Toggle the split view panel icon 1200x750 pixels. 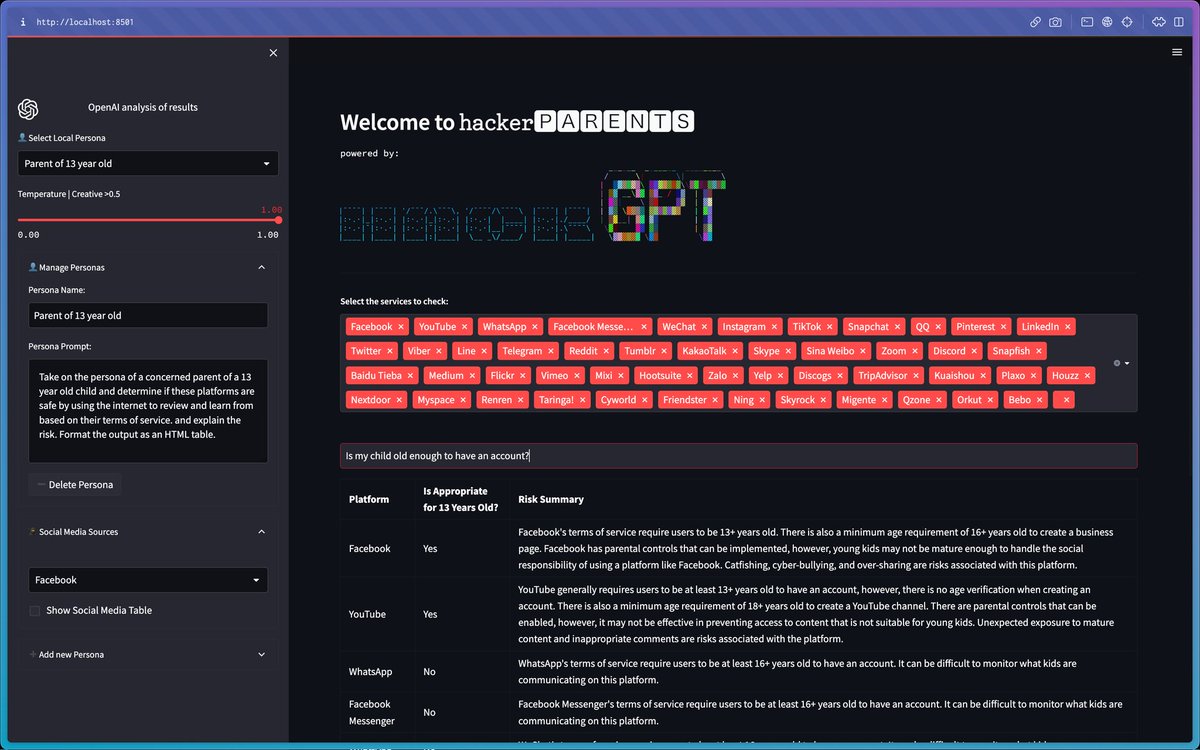coord(1179,21)
